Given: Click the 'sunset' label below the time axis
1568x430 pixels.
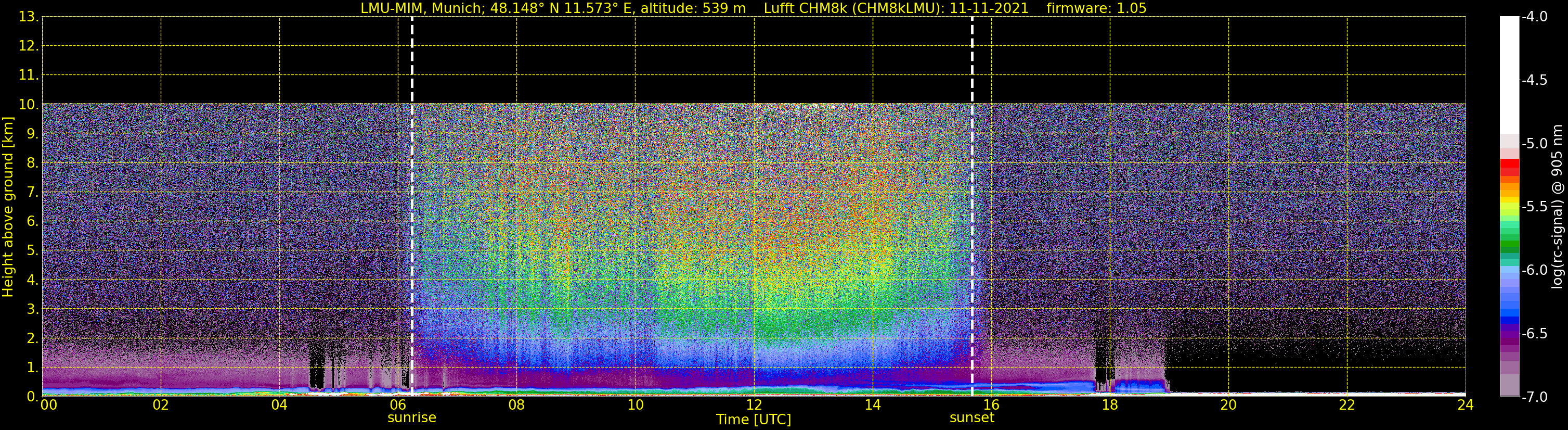Looking at the screenshot, I should click(971, 418).
